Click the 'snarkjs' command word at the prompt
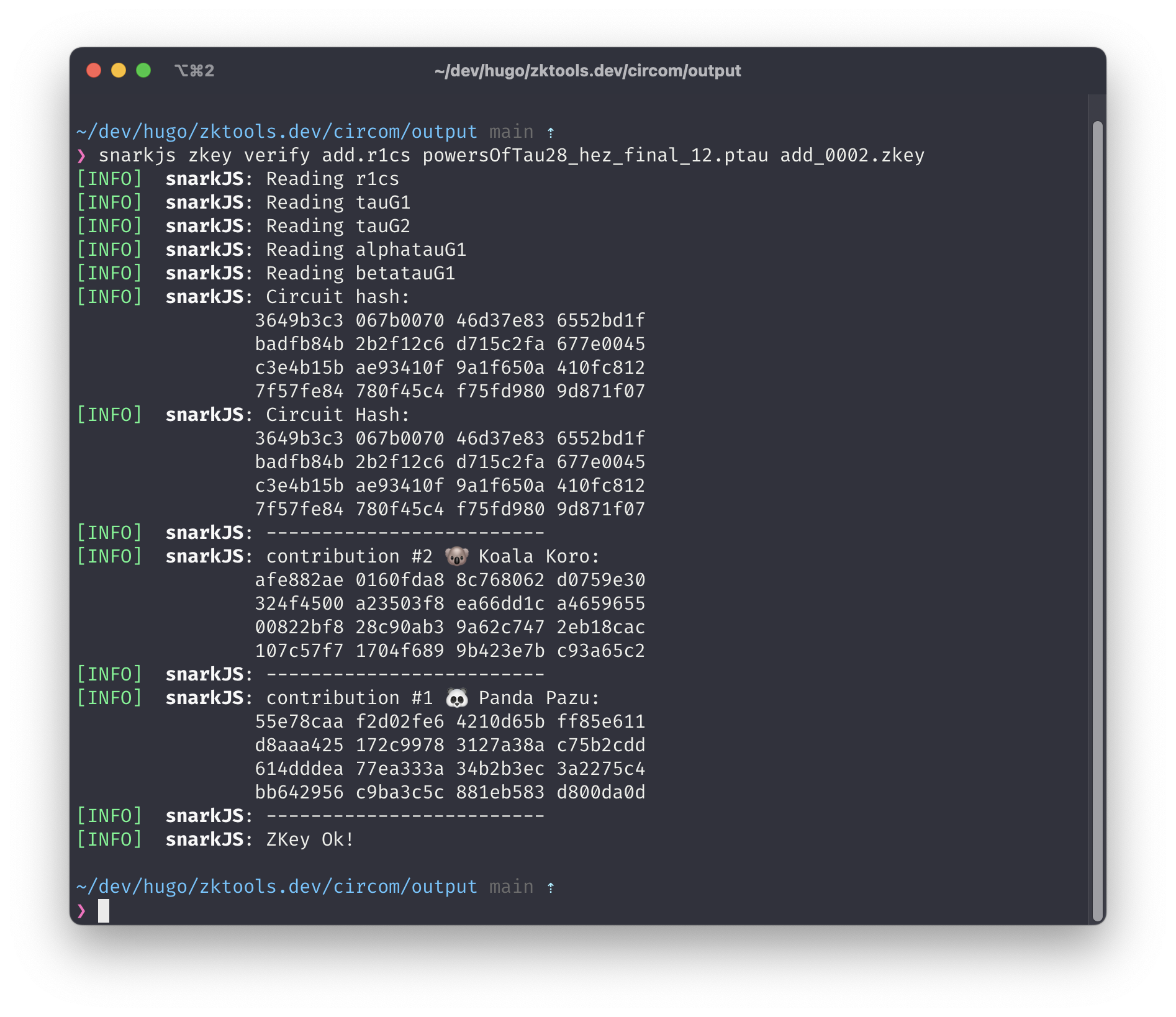Screen dimensions: 1176x1017 137,155
